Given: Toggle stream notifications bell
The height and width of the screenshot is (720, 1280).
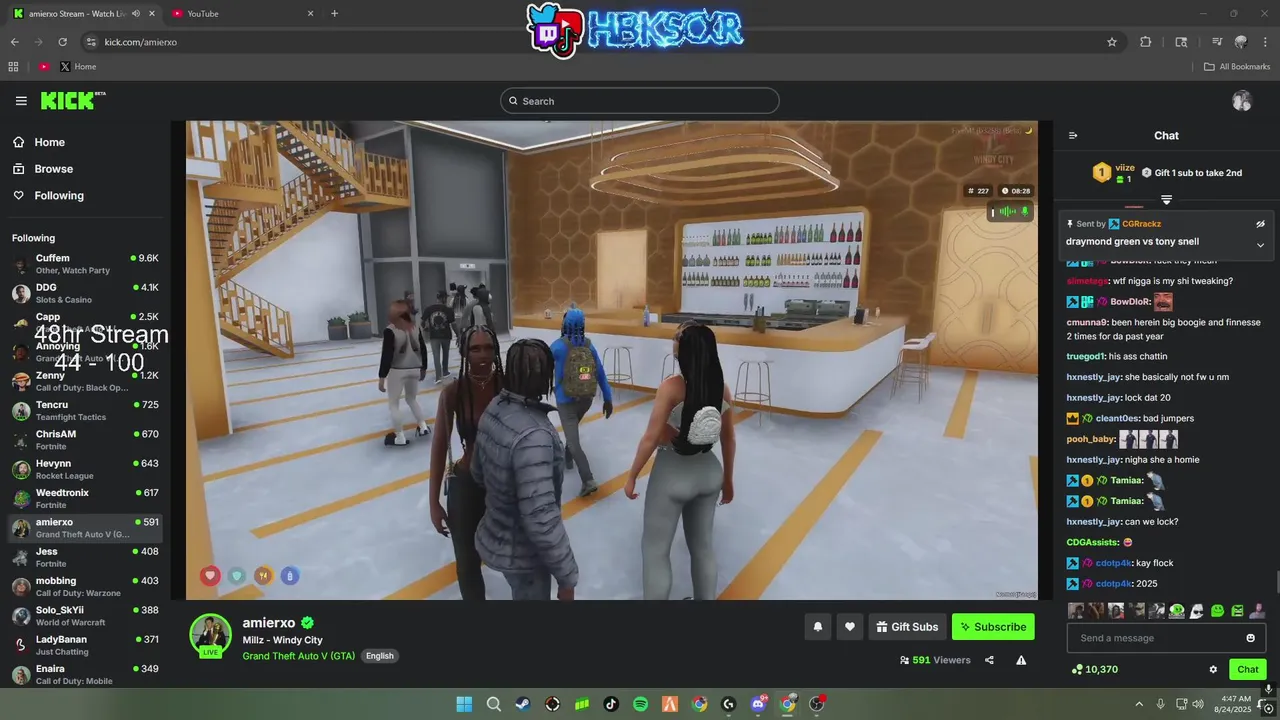Looking at the screenshot, I should click(818, 627).
